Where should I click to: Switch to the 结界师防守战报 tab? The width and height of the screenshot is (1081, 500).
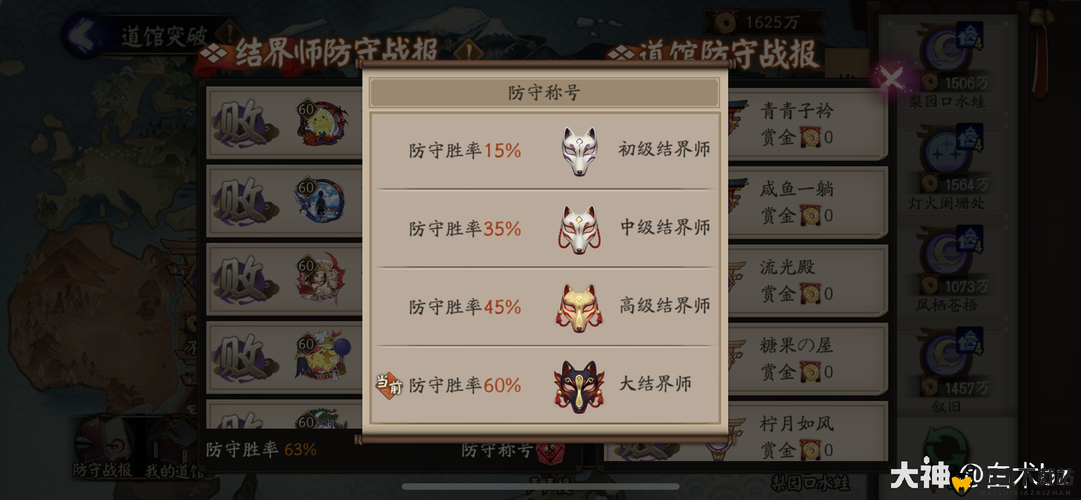tap(326, 52)
